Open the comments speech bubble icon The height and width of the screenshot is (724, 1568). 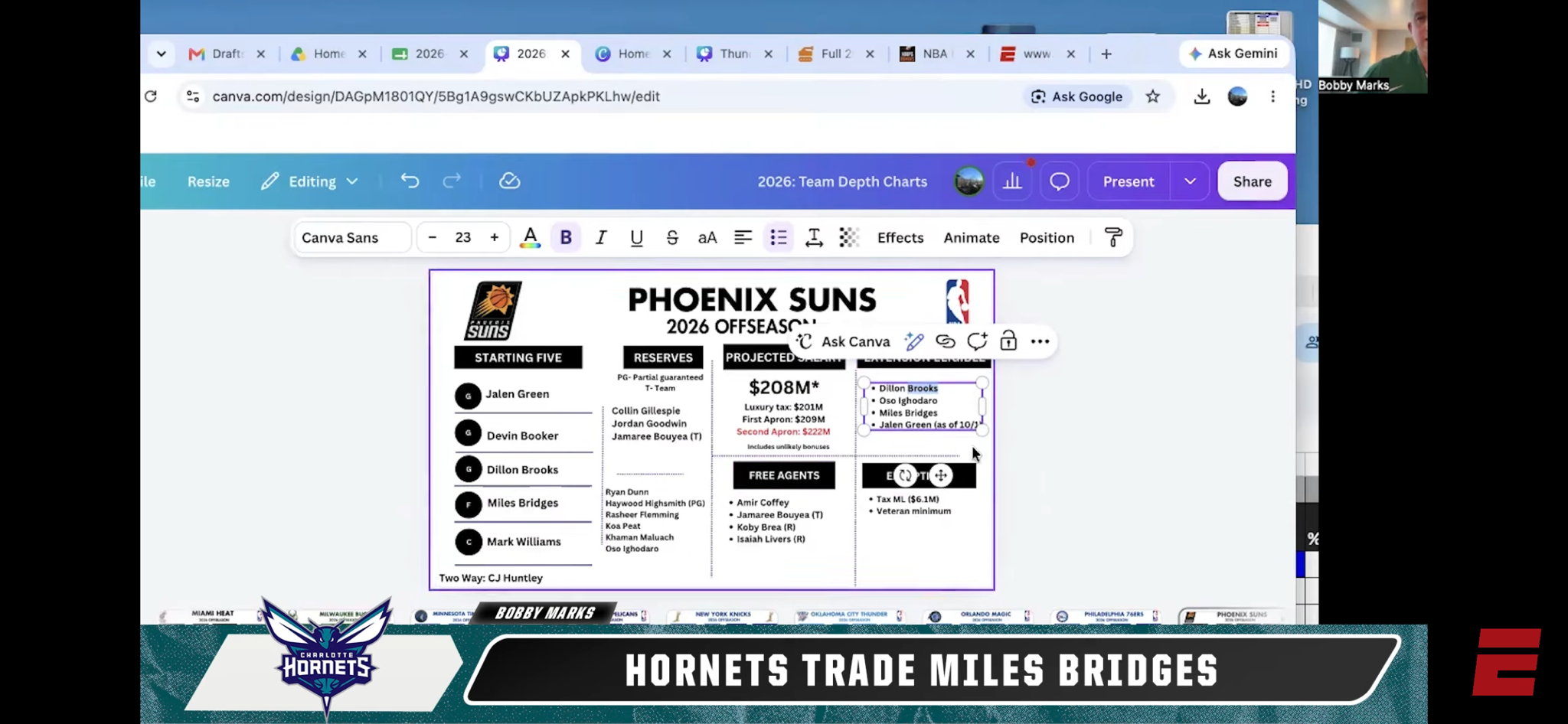1060,181
